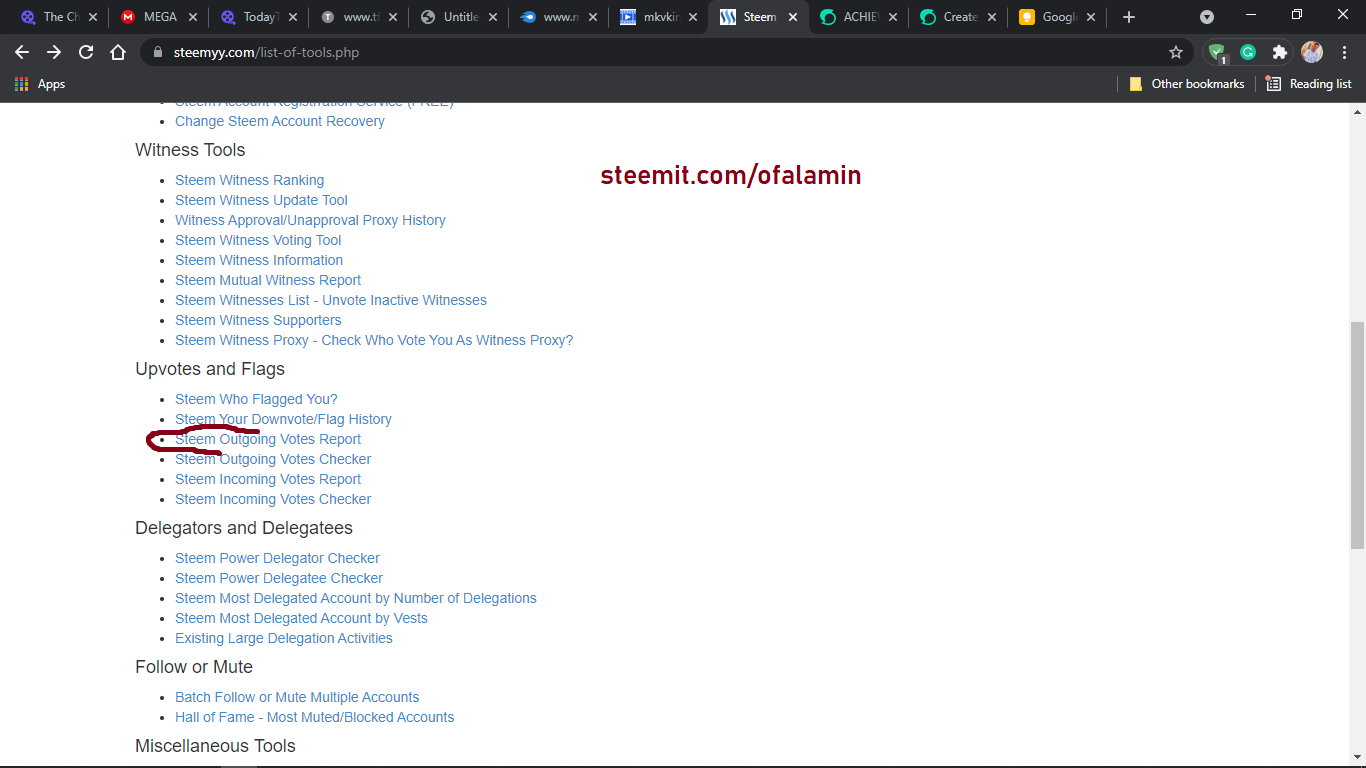Click the Upvotes and Flags heading
1366x768 pixels.
[210, 369]
